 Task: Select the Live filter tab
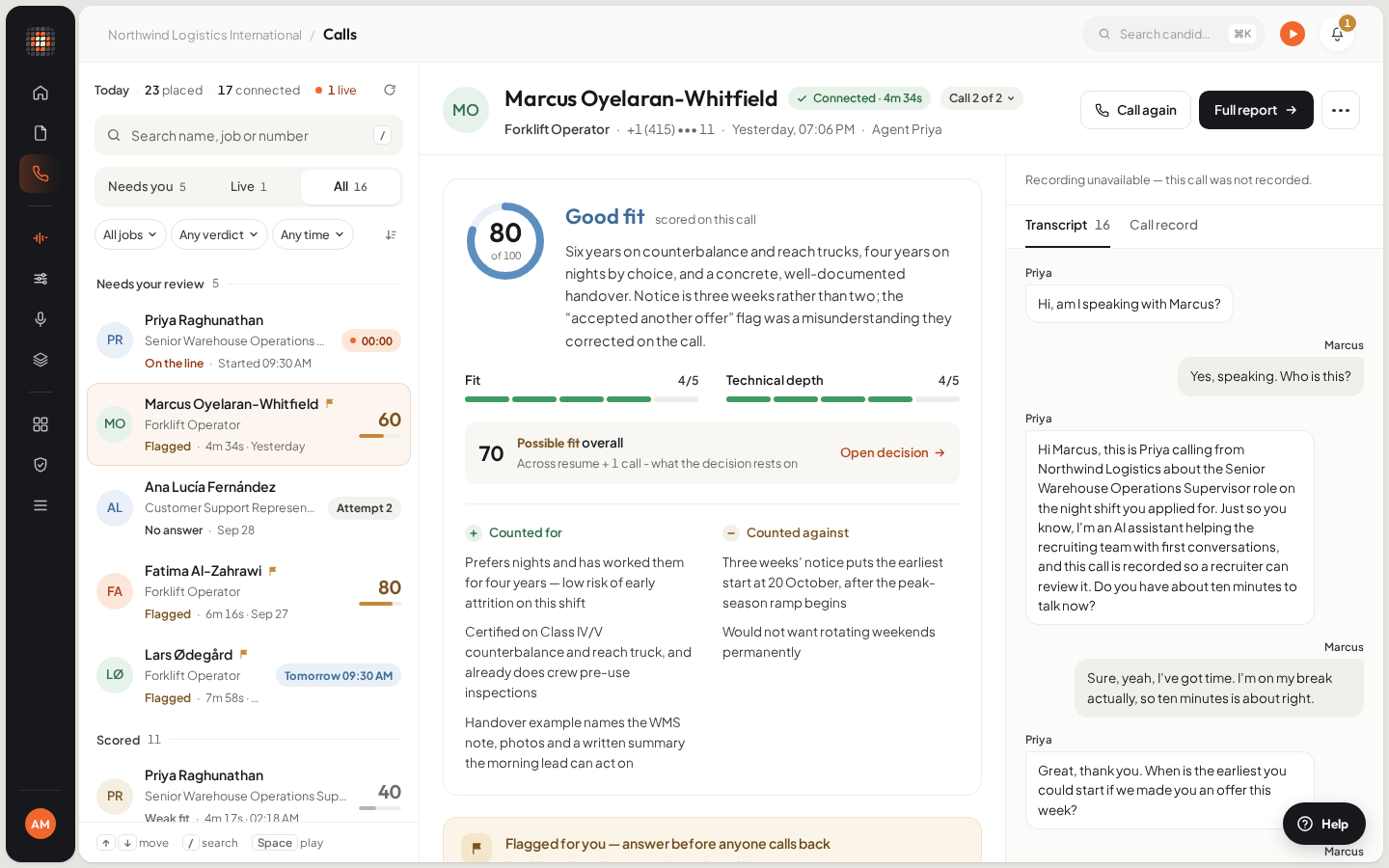coord(249,187)
